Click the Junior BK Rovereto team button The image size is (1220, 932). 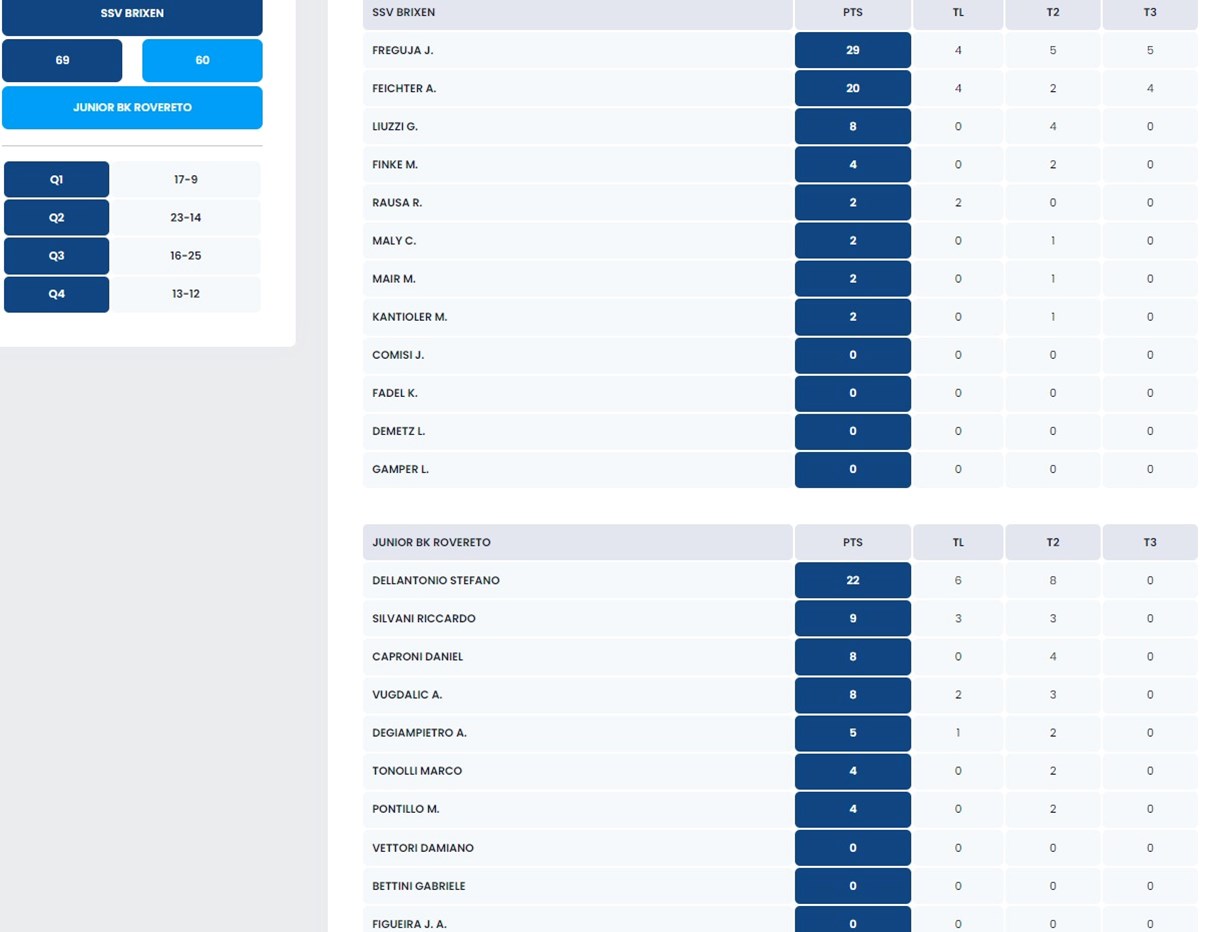132,107
